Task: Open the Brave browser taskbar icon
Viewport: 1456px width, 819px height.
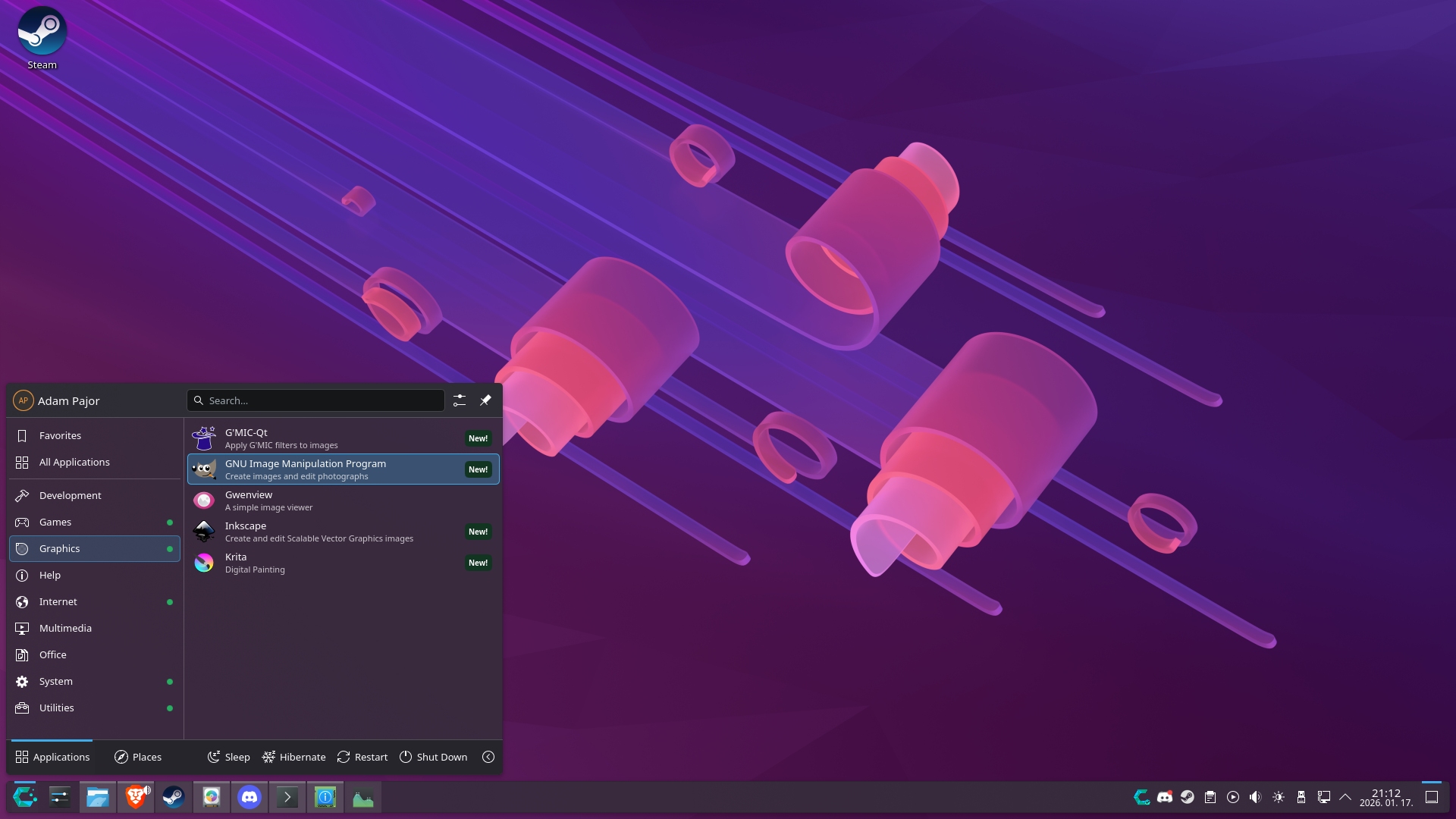Action: coord(136,797)
